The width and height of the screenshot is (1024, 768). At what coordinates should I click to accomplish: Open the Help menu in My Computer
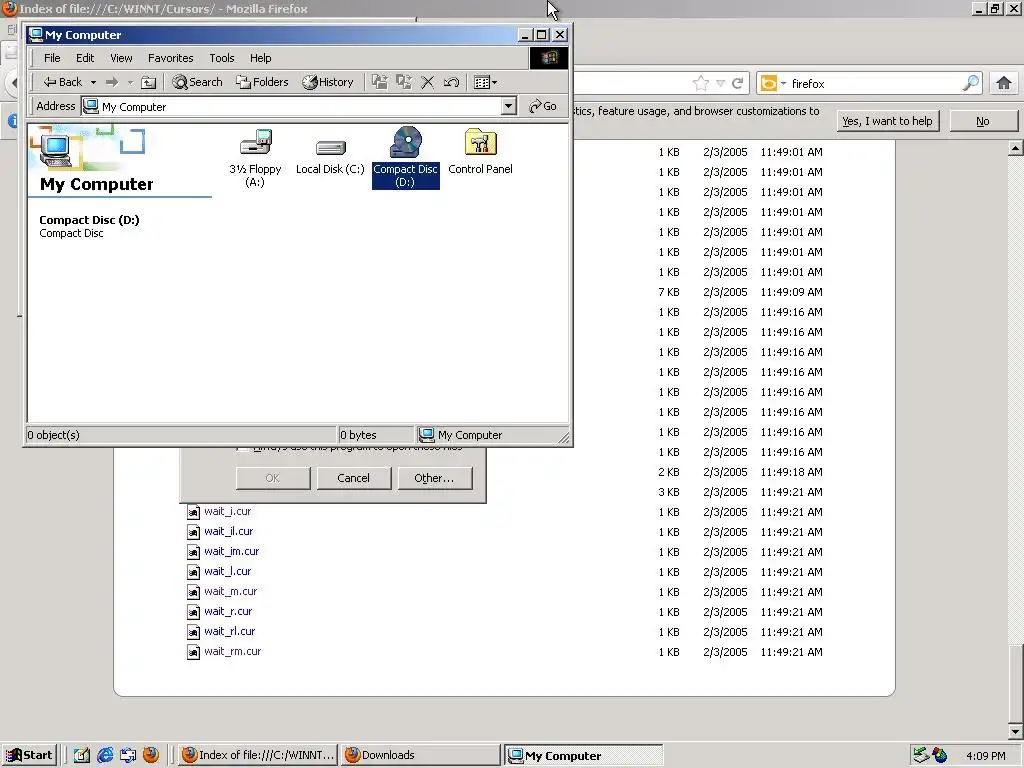pyautogui.click(x=260, y=58)
